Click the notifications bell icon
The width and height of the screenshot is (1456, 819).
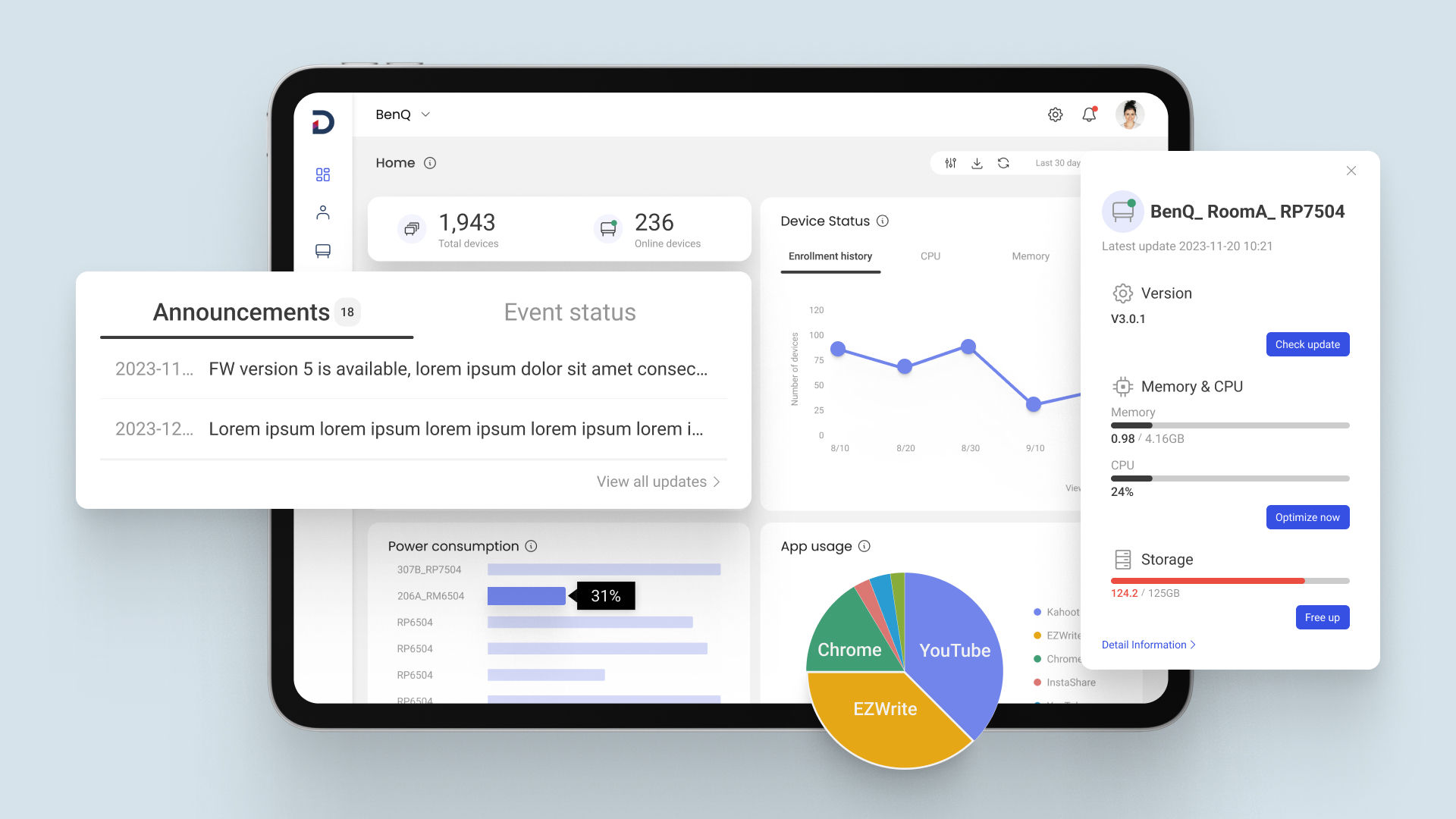pos(1089,113)
